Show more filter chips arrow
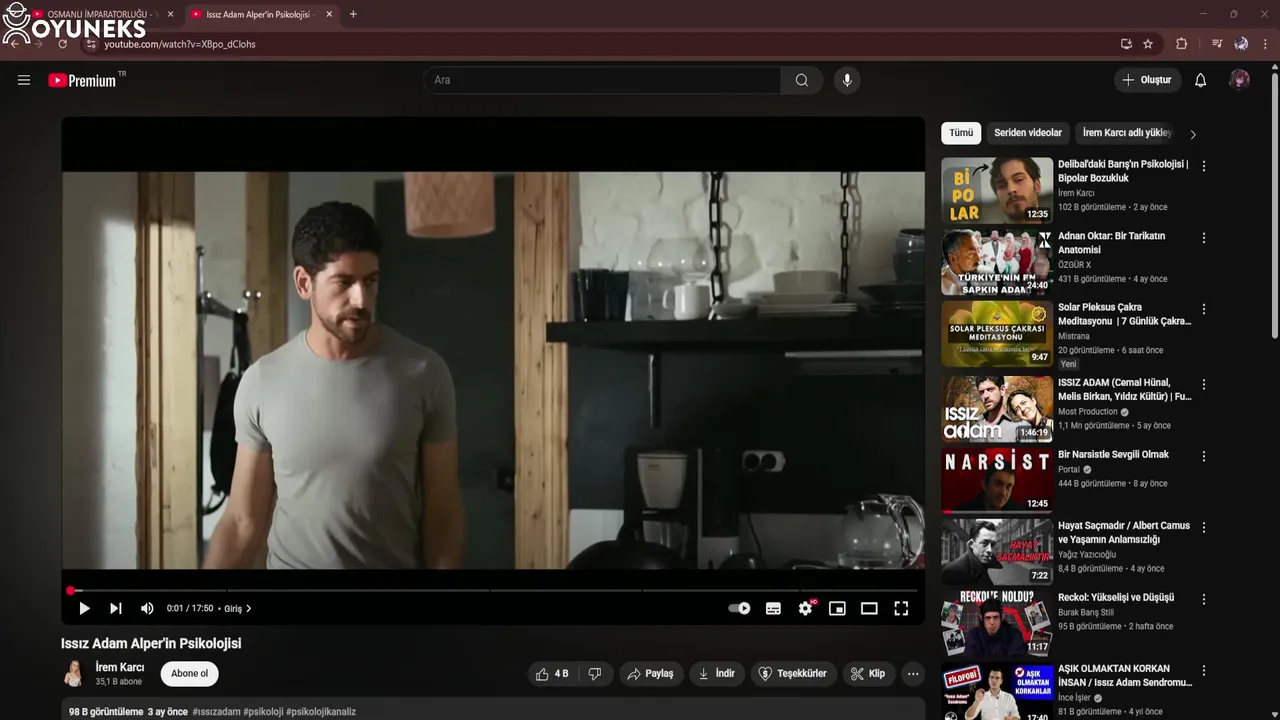This screenshot has width=1280, height=720. tap(1192, 134)
